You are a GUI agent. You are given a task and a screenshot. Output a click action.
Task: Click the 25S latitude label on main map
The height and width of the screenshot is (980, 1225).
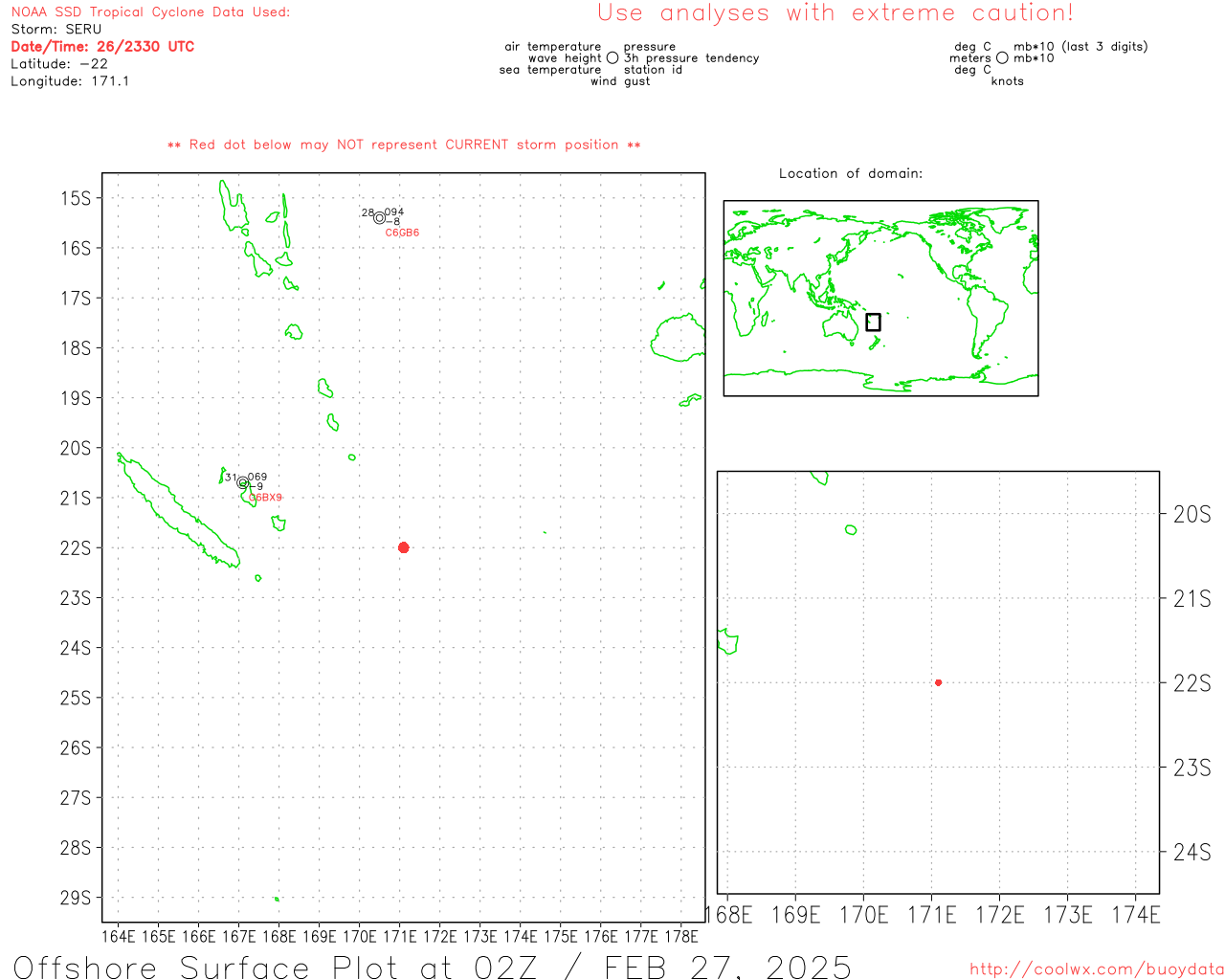tap(76, 698)
